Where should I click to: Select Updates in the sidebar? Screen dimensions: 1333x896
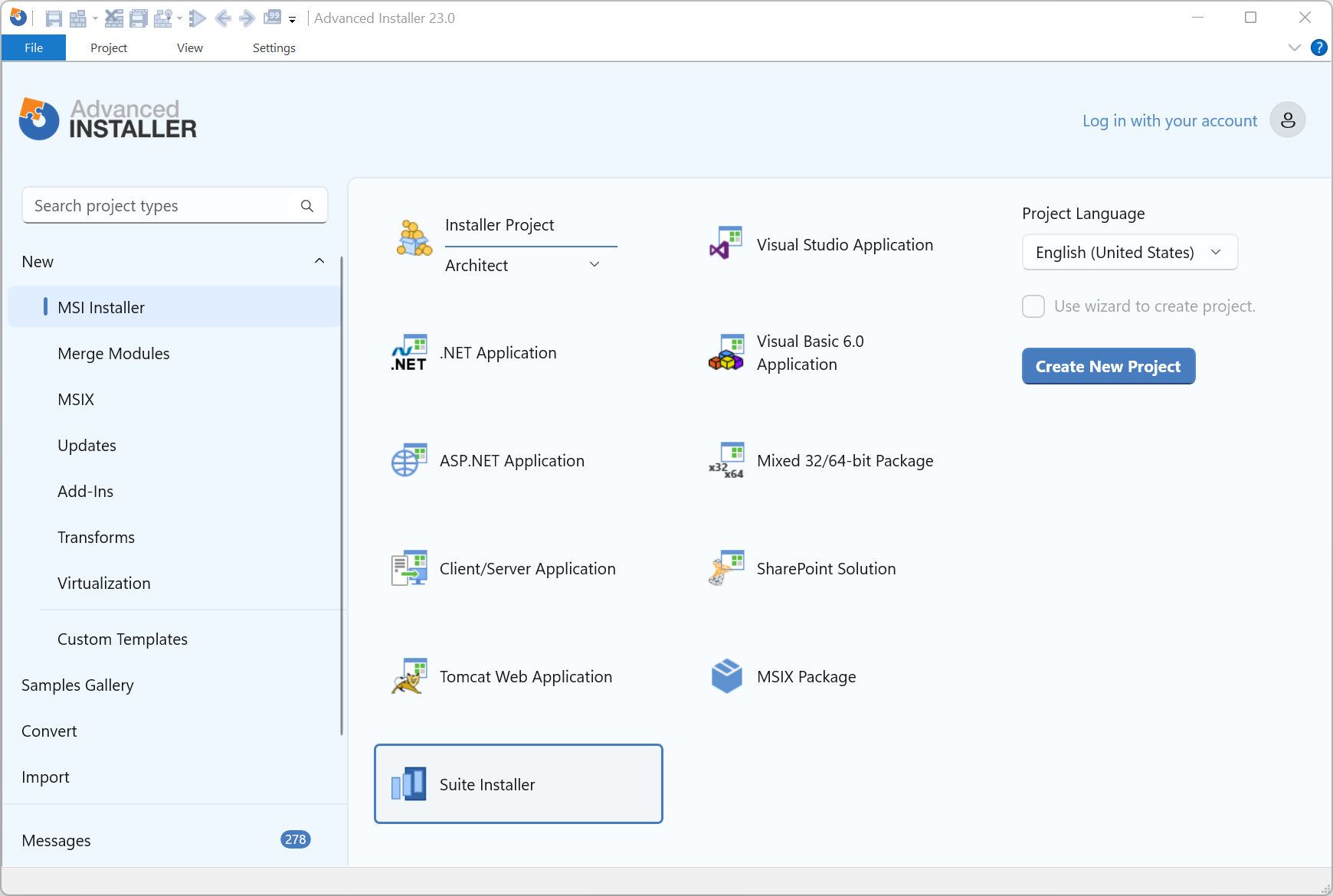tap(87, 445)
